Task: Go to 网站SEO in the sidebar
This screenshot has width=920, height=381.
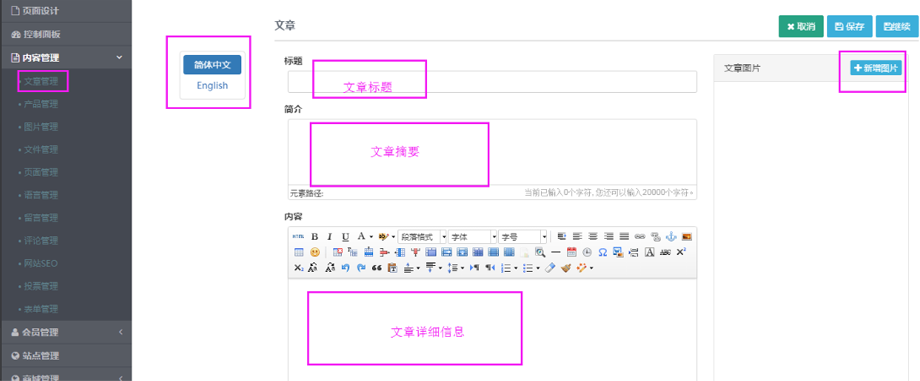Action: pyautogui.click(x=41, y=264)
